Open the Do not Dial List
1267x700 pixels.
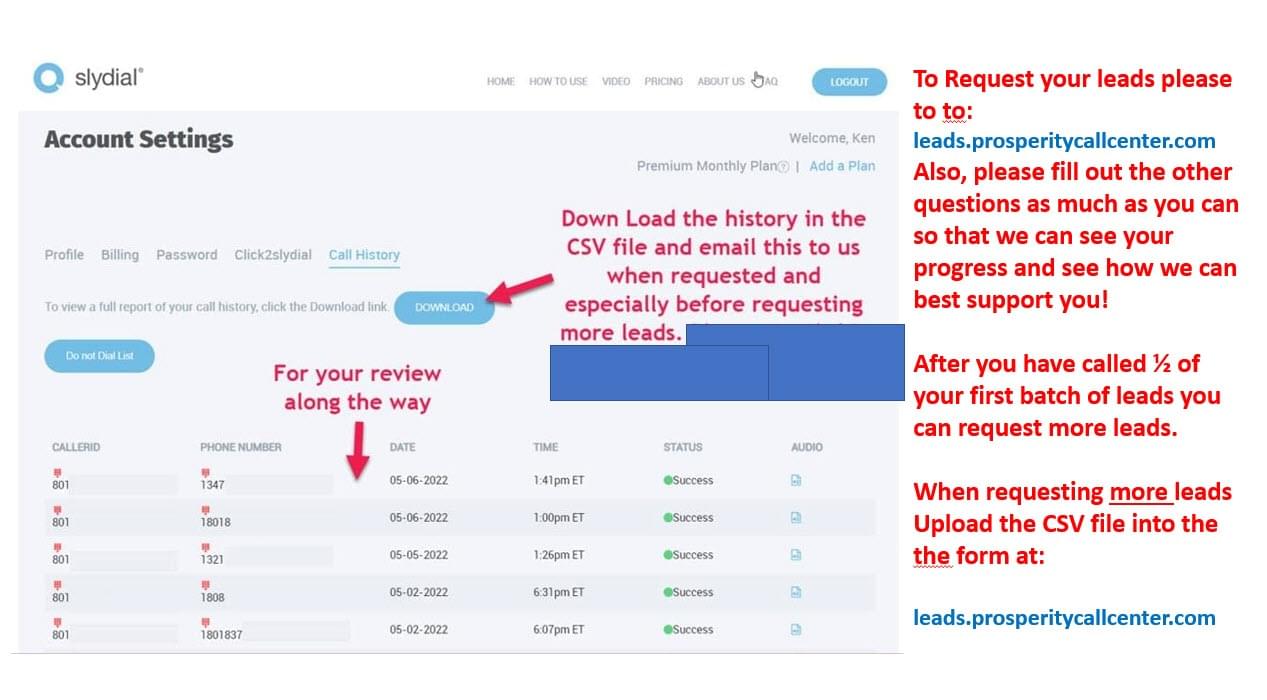click(x=99, y=356)
